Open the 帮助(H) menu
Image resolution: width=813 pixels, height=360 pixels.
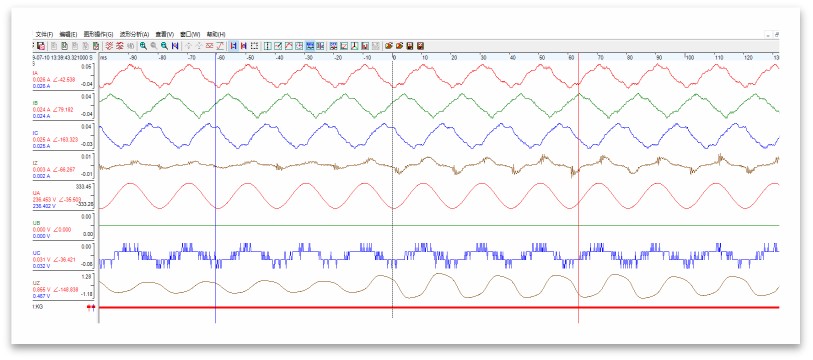[x=216, y=34]
